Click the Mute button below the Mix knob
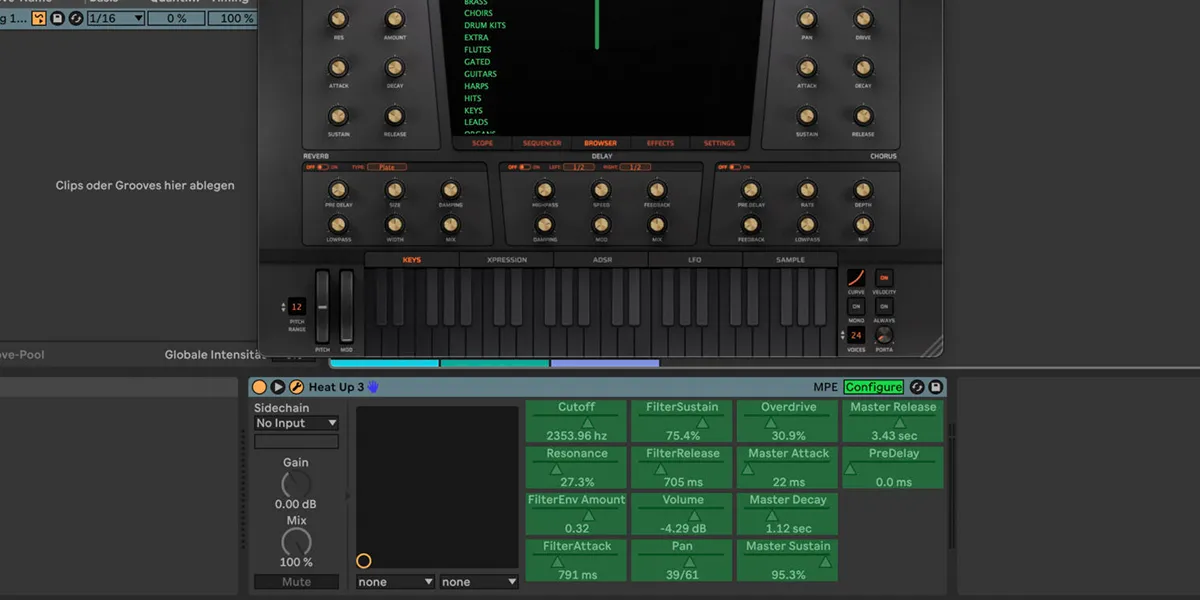 click(296, 581)
